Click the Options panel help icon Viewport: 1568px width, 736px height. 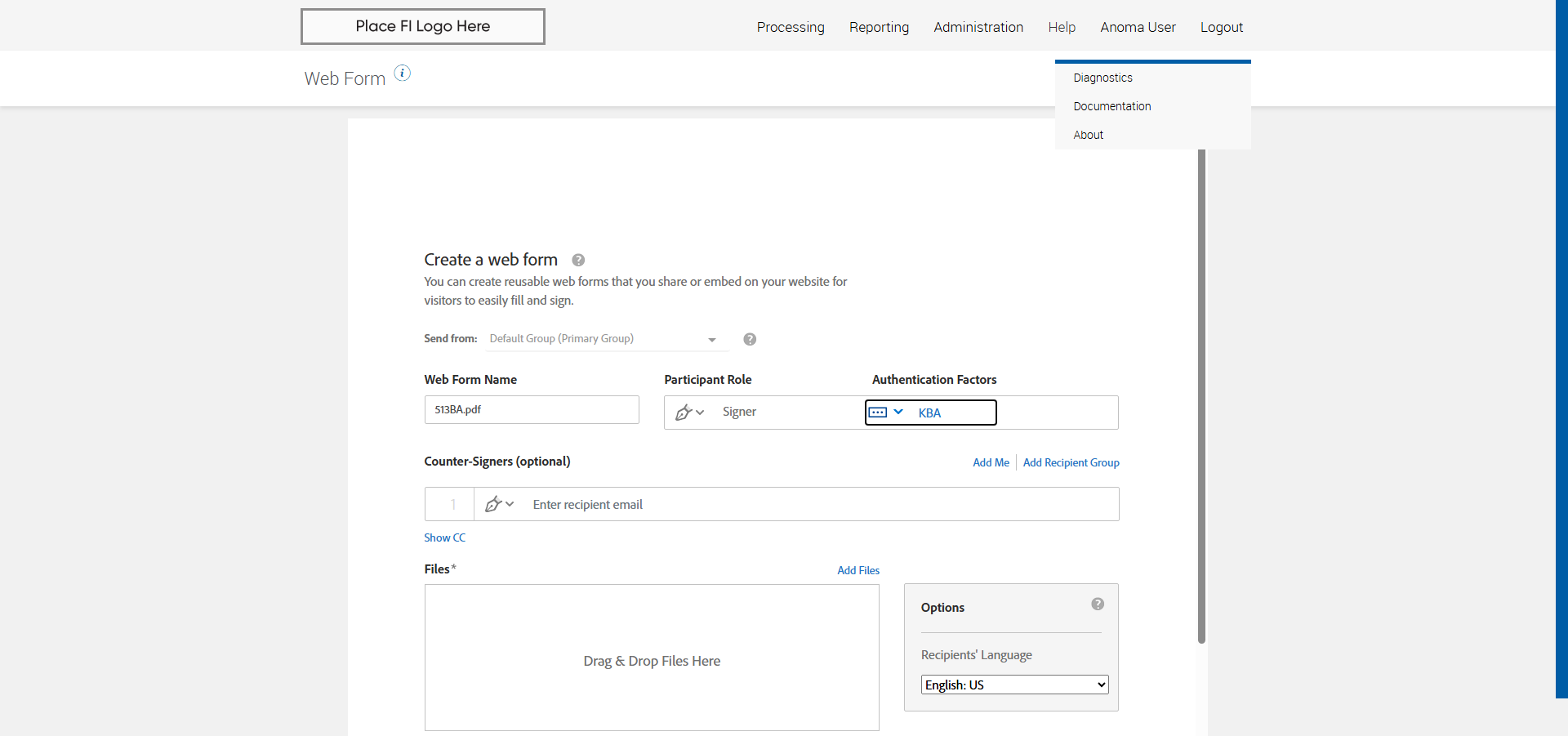pyautogui.click(x=1098, y=604)
